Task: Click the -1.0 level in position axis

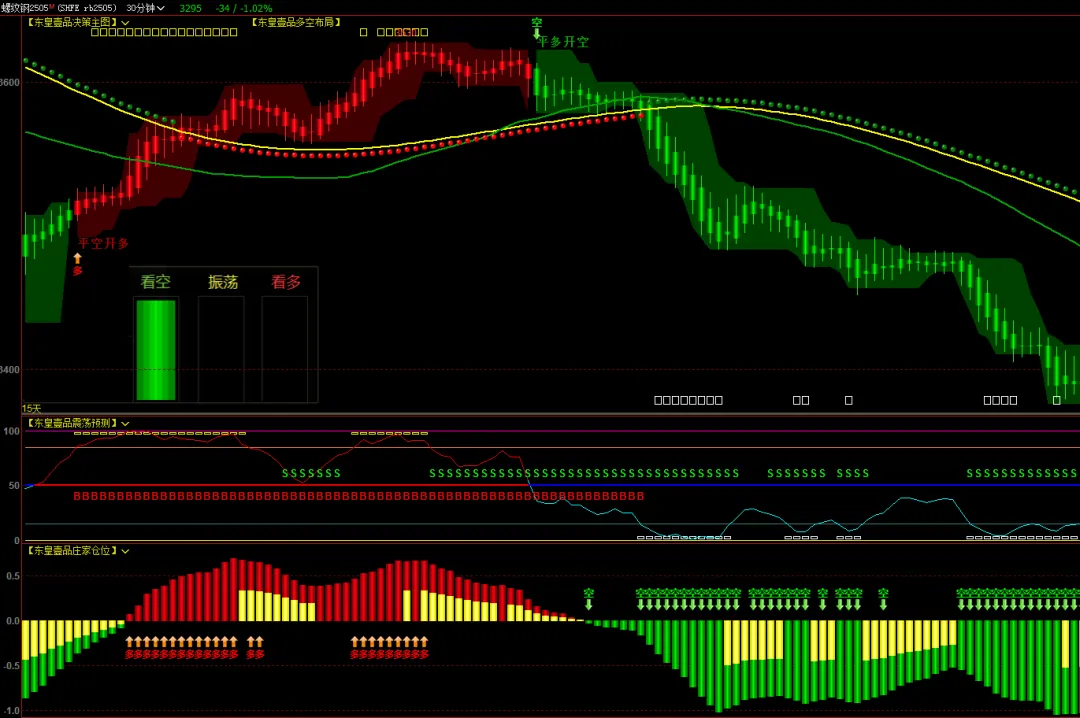Action: [12, 711]
